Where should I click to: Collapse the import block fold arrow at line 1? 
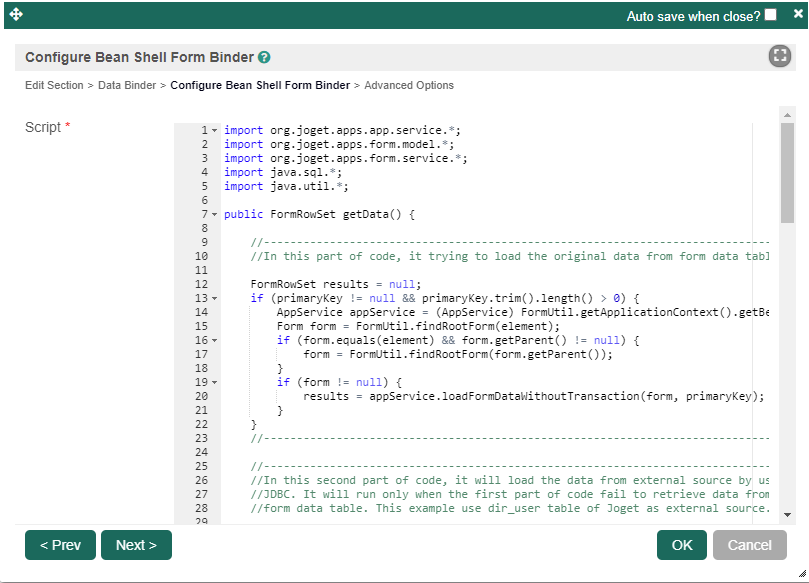click(x=214, y=131)
